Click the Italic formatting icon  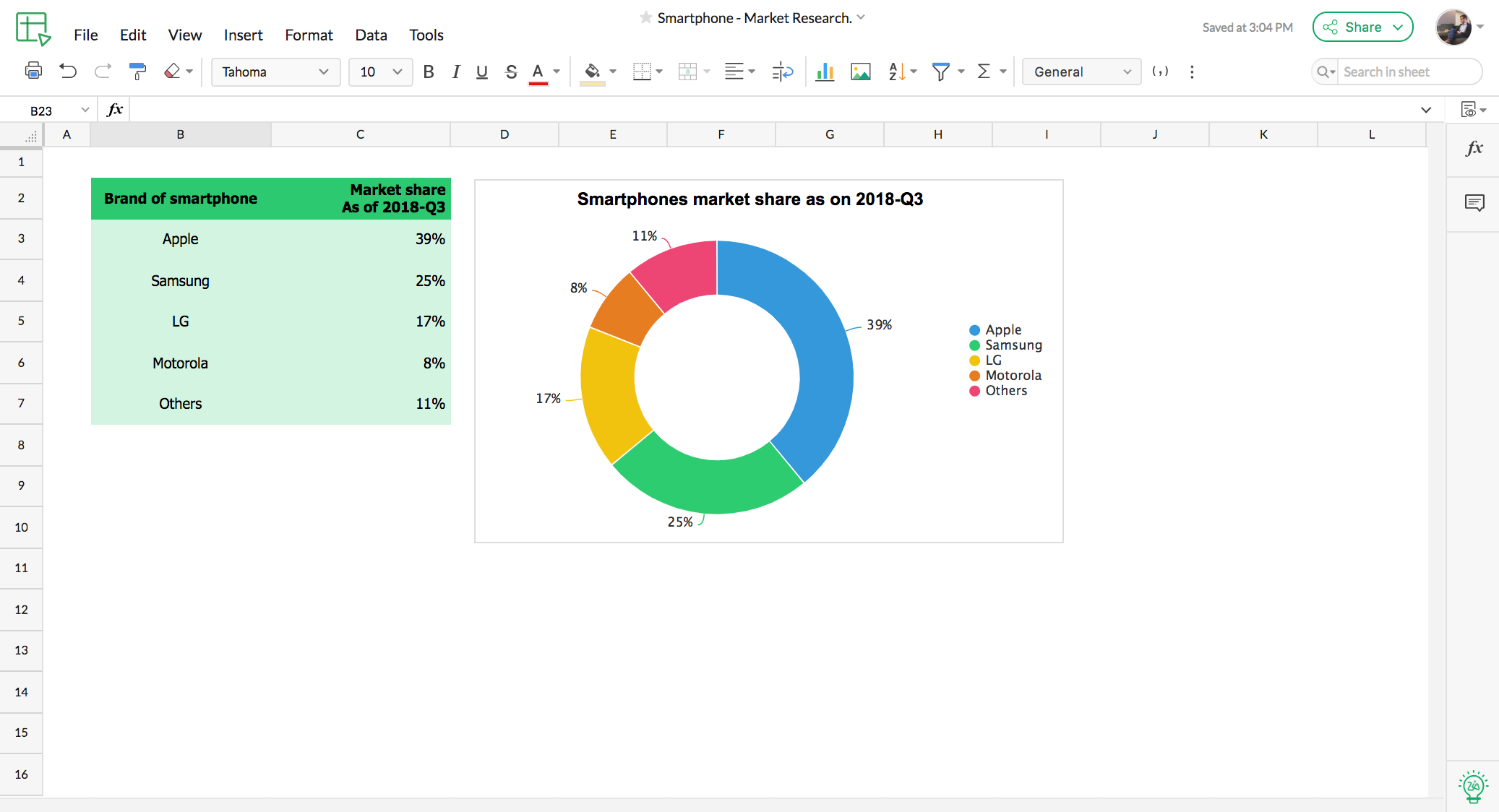(454, 72)
